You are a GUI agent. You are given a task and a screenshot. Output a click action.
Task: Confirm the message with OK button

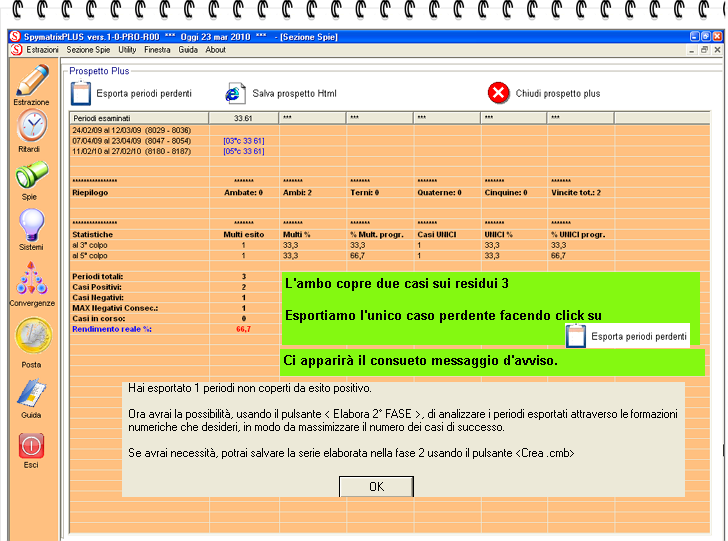click(376, 486)
